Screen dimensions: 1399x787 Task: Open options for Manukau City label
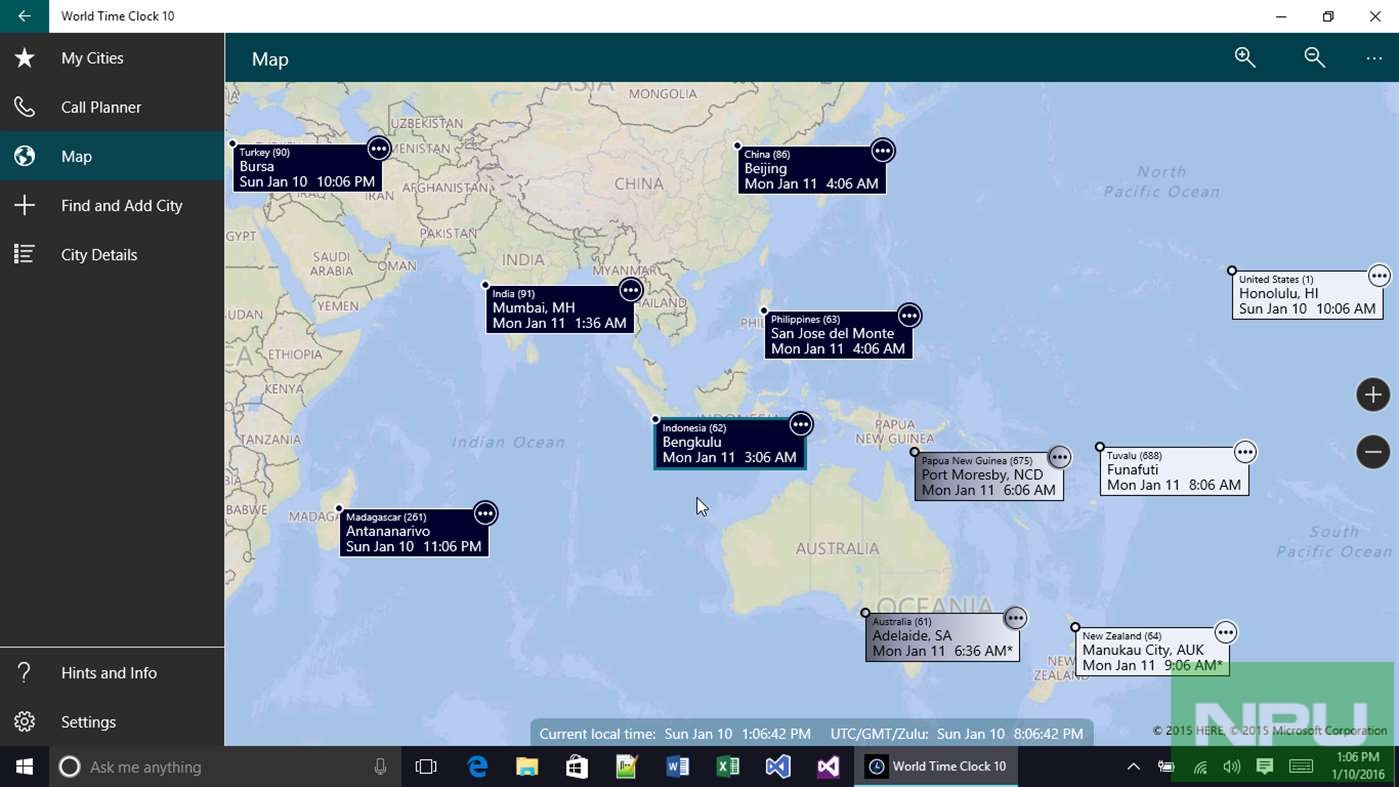coord(1226,633)
